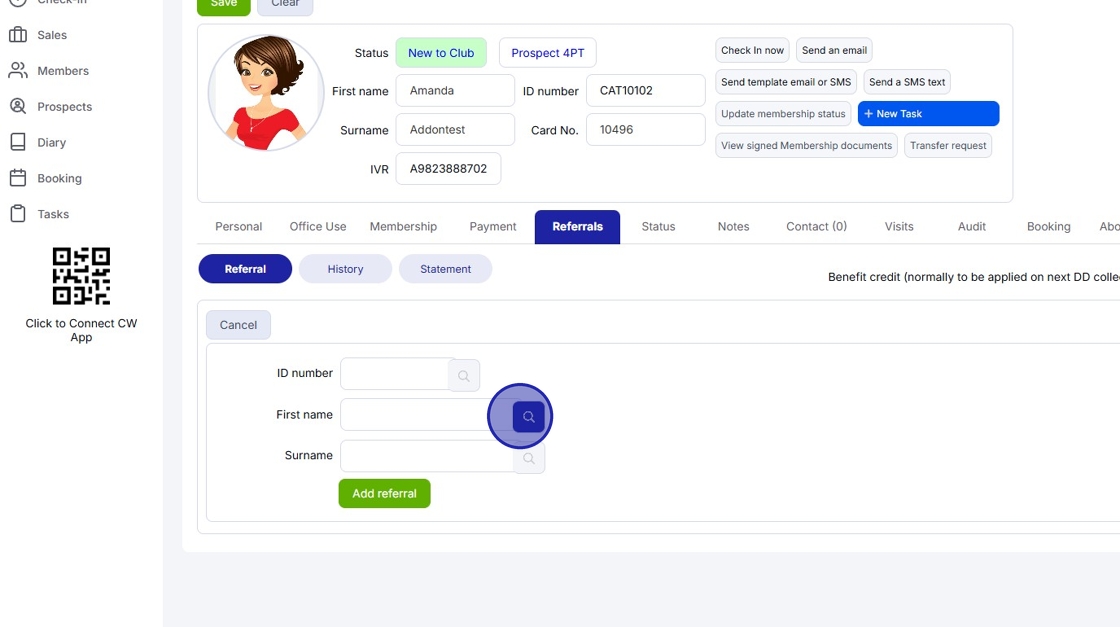1120x627 pixels.
Task: Go to the Payment tab
Action: (x=493, y=226)
